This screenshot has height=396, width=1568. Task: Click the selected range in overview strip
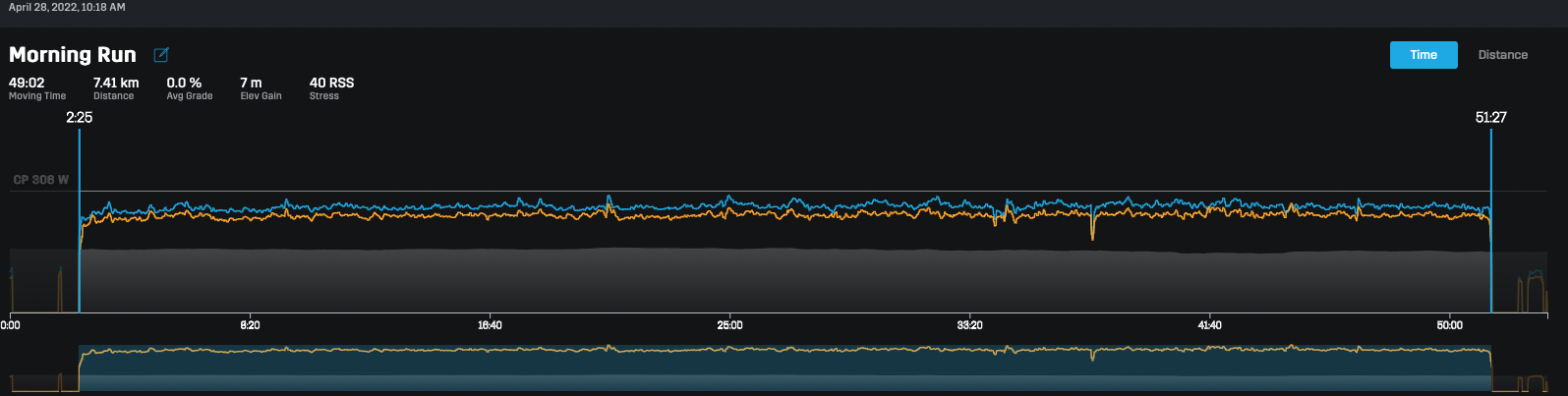[784, 368]
